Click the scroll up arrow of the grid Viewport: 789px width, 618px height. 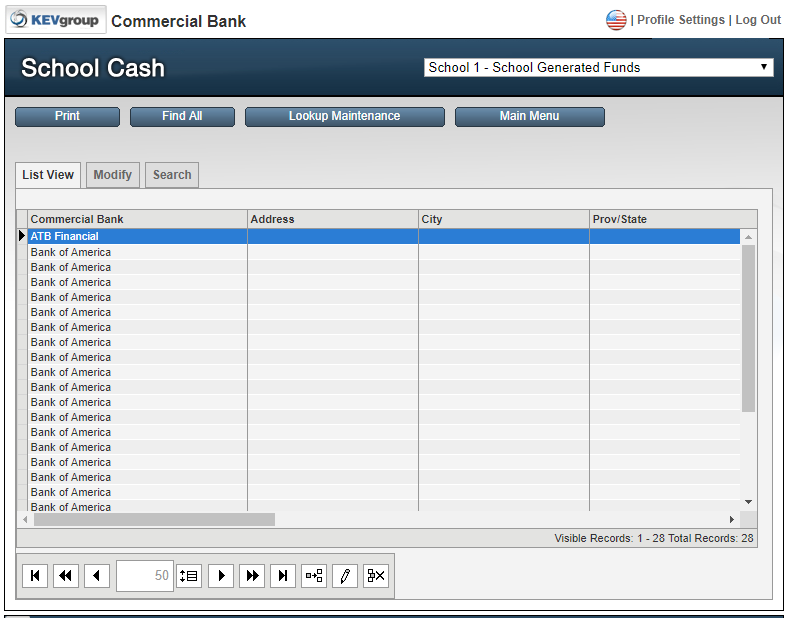[x=748, y=237]
